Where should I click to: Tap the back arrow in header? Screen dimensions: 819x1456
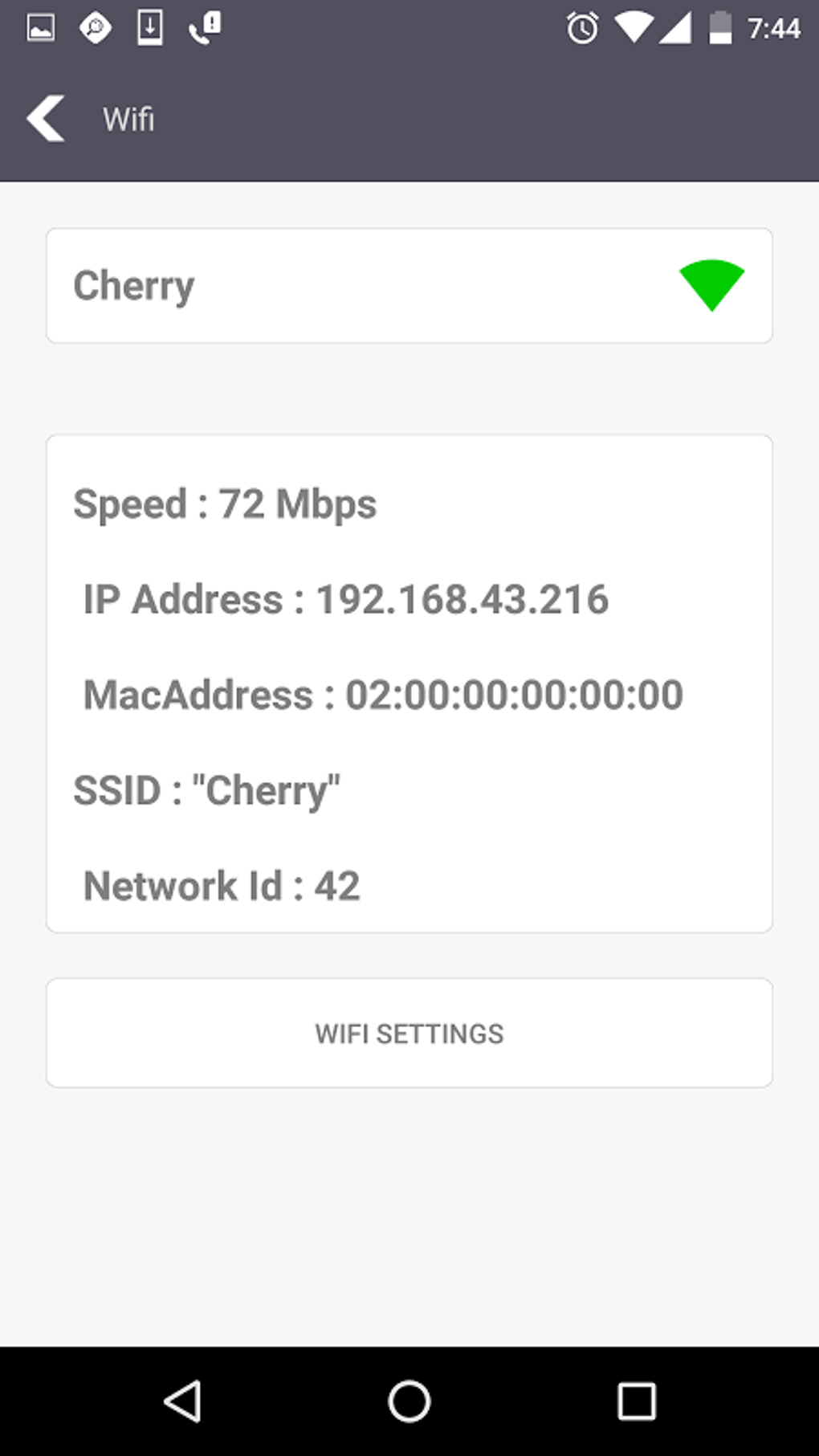[x=46, y=119]
